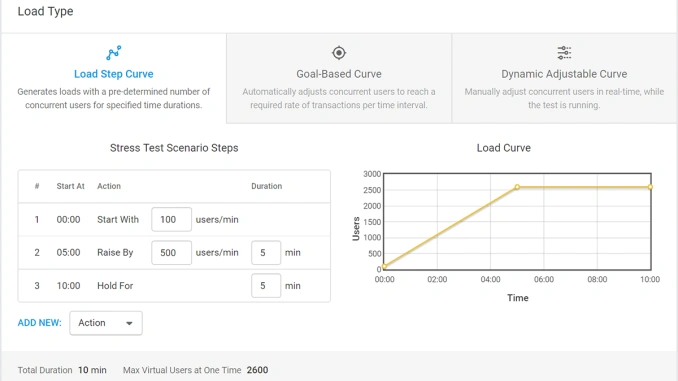Select the Load Step Curve tab title

pyautogui.click(x=114, y=74)
